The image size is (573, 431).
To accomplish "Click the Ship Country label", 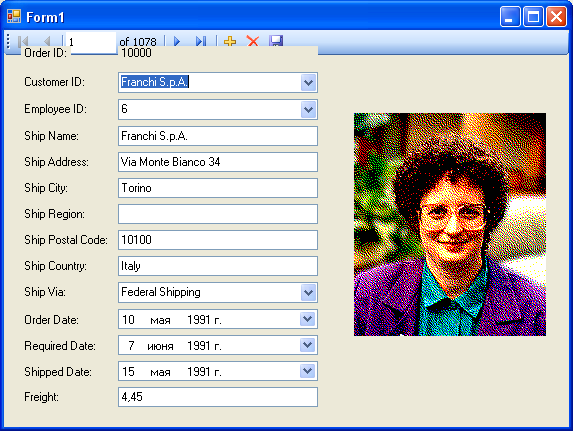I will point(55,266).
